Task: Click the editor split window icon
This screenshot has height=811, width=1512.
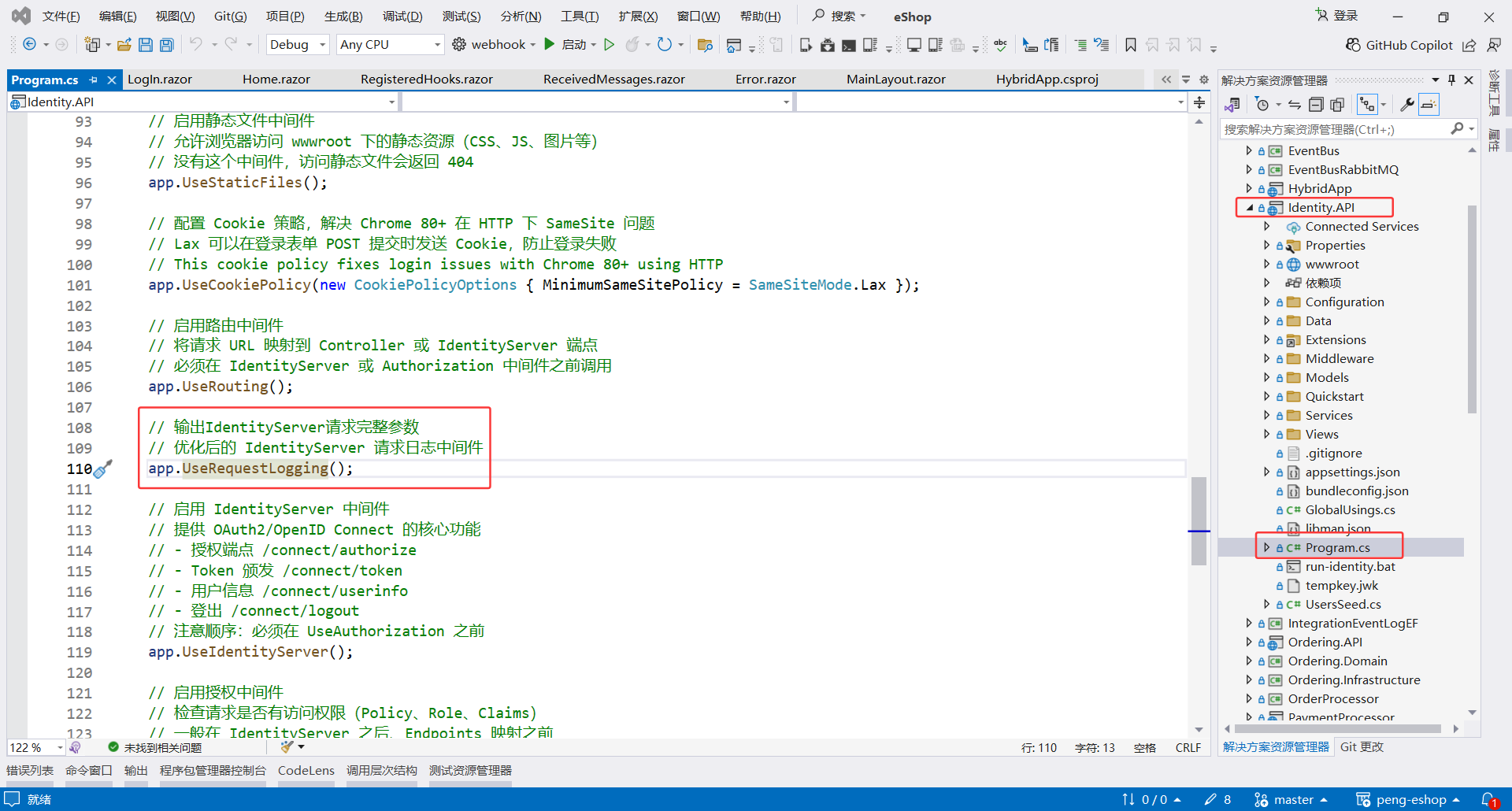Action: click(1199, 102)
